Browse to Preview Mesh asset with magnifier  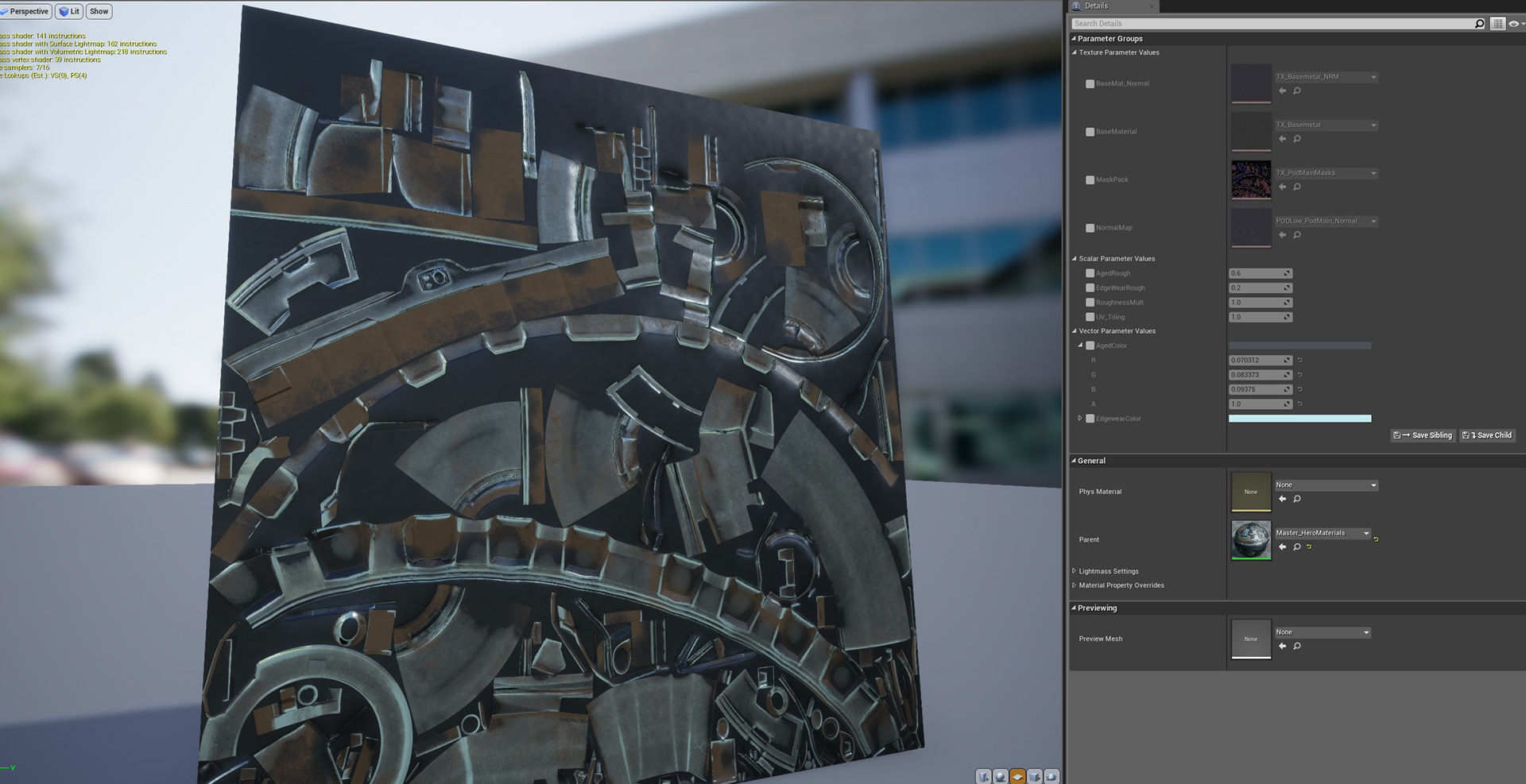[1297, 647]
